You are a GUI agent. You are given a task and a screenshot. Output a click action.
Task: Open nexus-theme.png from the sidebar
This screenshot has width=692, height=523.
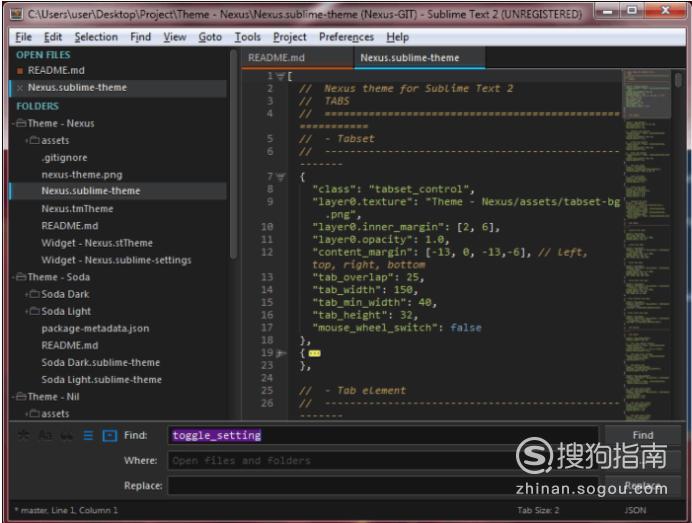tap(82, 175)
